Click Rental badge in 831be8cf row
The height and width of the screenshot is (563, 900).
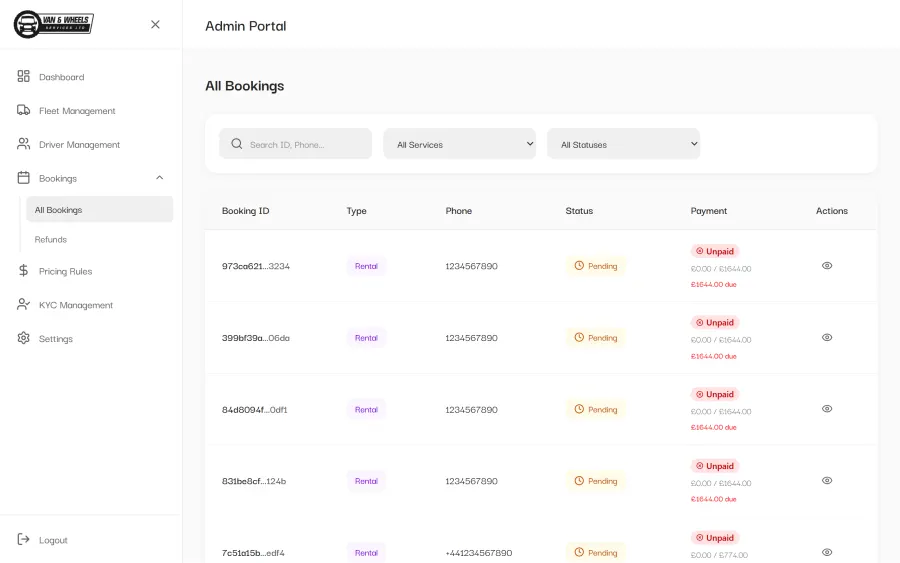(x=366, y=481)
